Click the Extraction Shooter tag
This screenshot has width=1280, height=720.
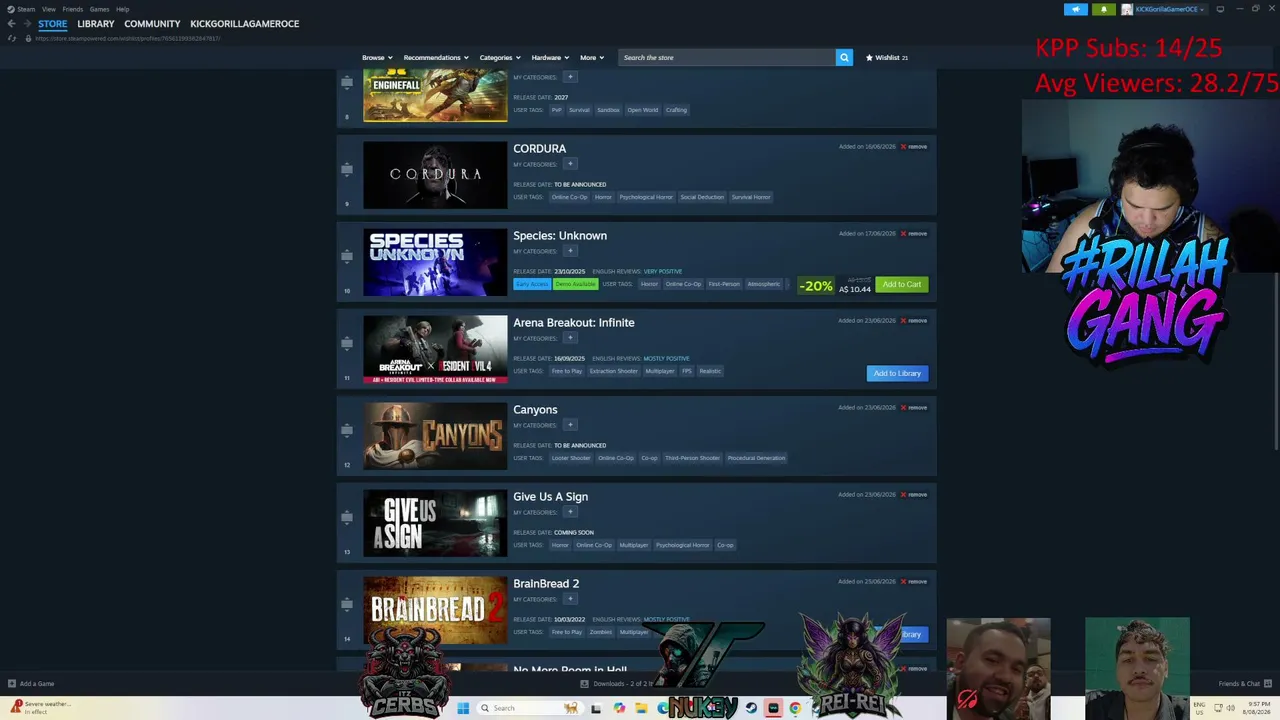[613, 371]
